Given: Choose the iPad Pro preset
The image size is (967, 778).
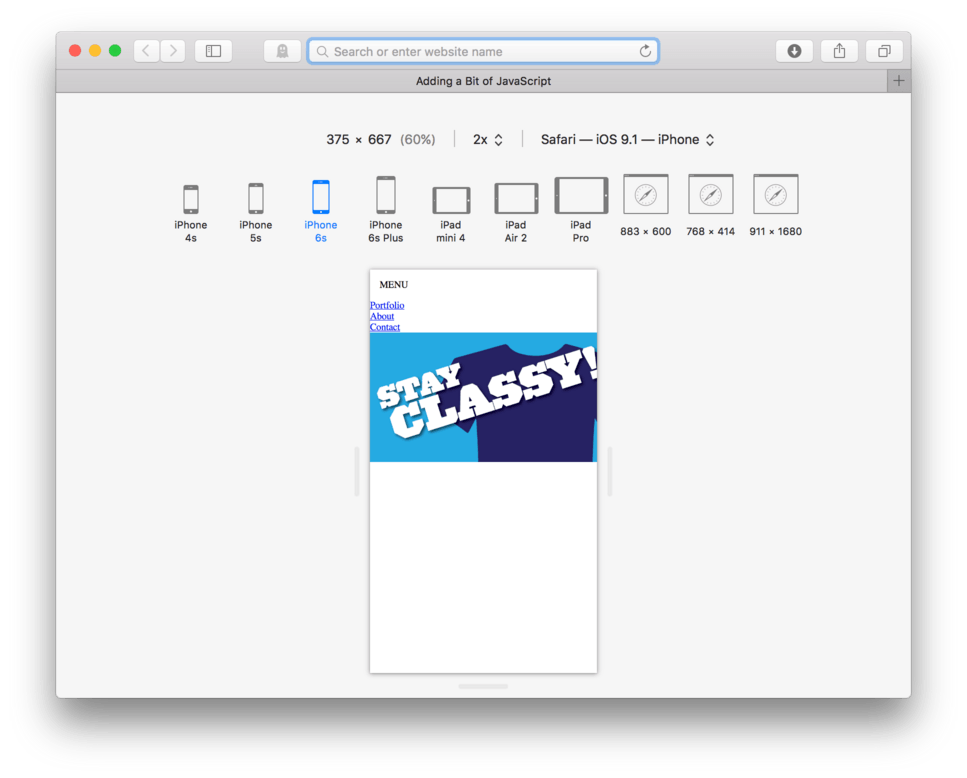Looking at the screenshot, I should coord(581,210).
